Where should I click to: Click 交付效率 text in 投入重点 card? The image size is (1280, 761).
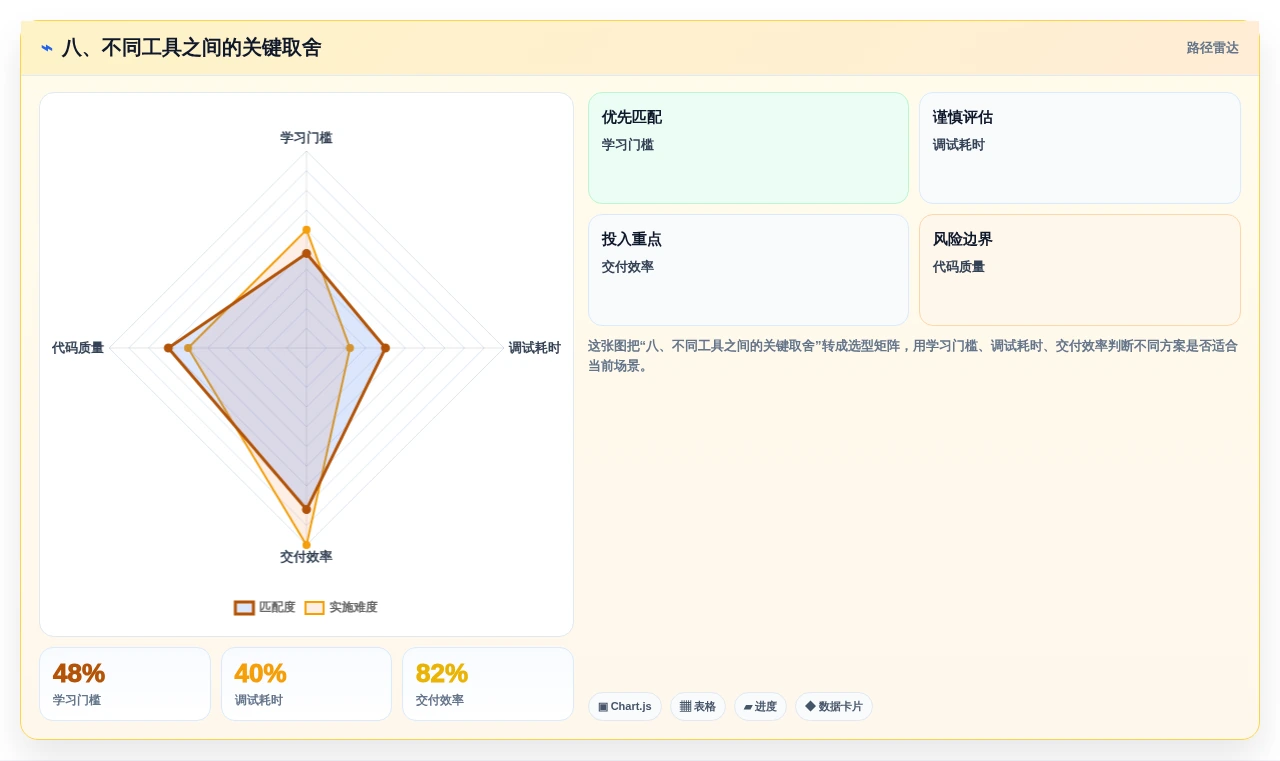coord(628,267)
